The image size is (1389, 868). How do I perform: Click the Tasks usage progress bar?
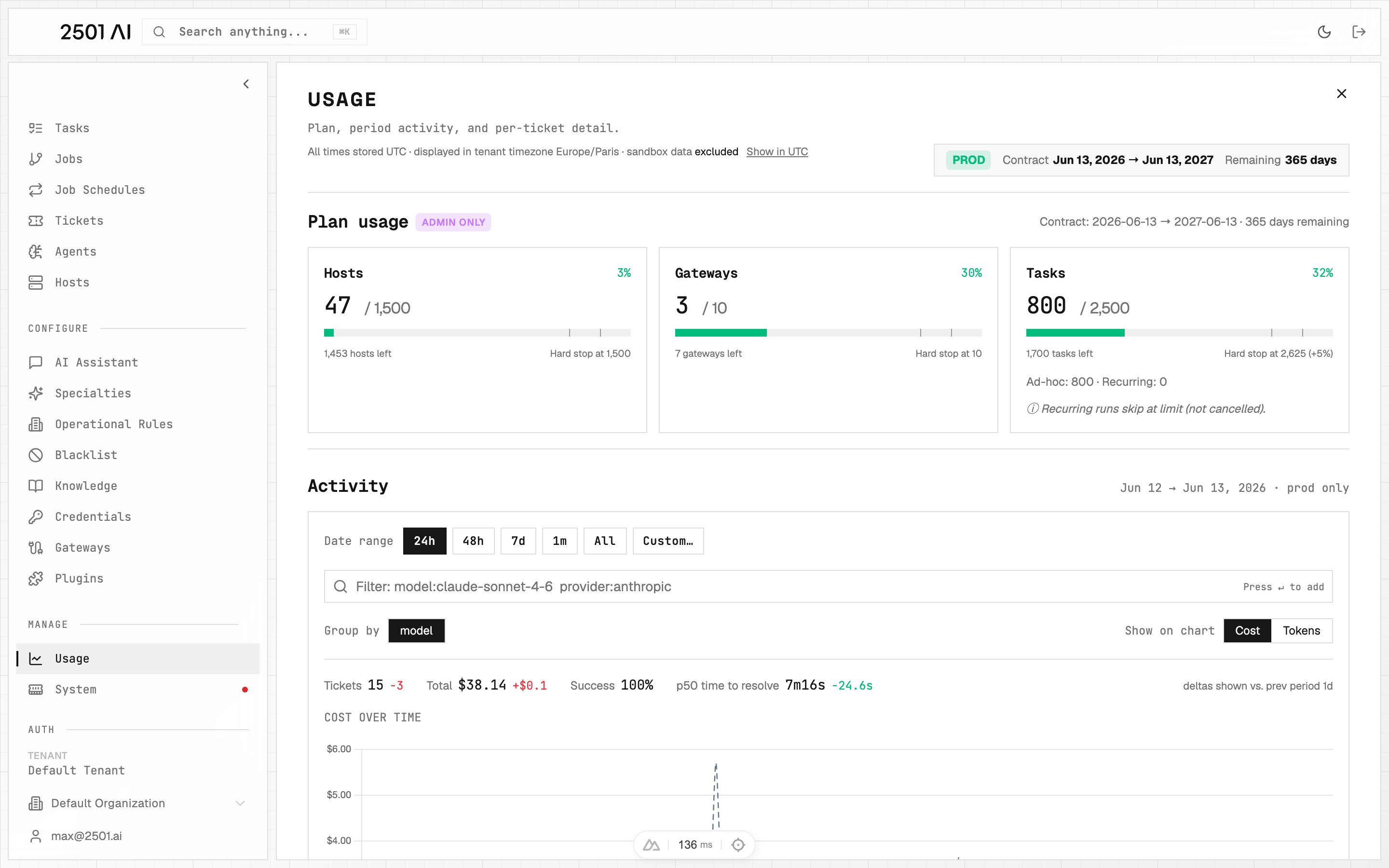1179,333
